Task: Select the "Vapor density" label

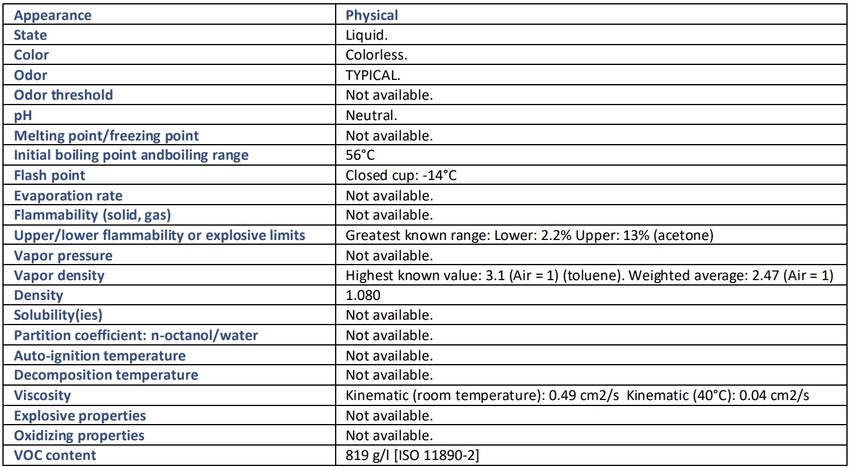Action: click(x=59, y=275)
